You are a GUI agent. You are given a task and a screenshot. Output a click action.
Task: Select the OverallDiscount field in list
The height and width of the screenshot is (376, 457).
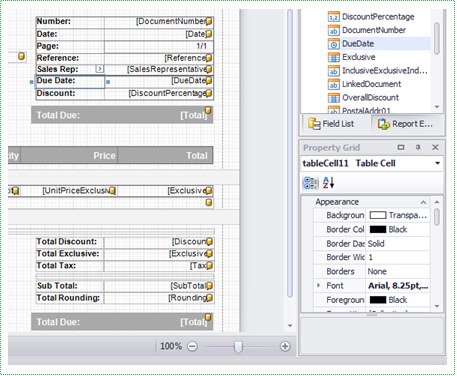(x=364, y=98)
